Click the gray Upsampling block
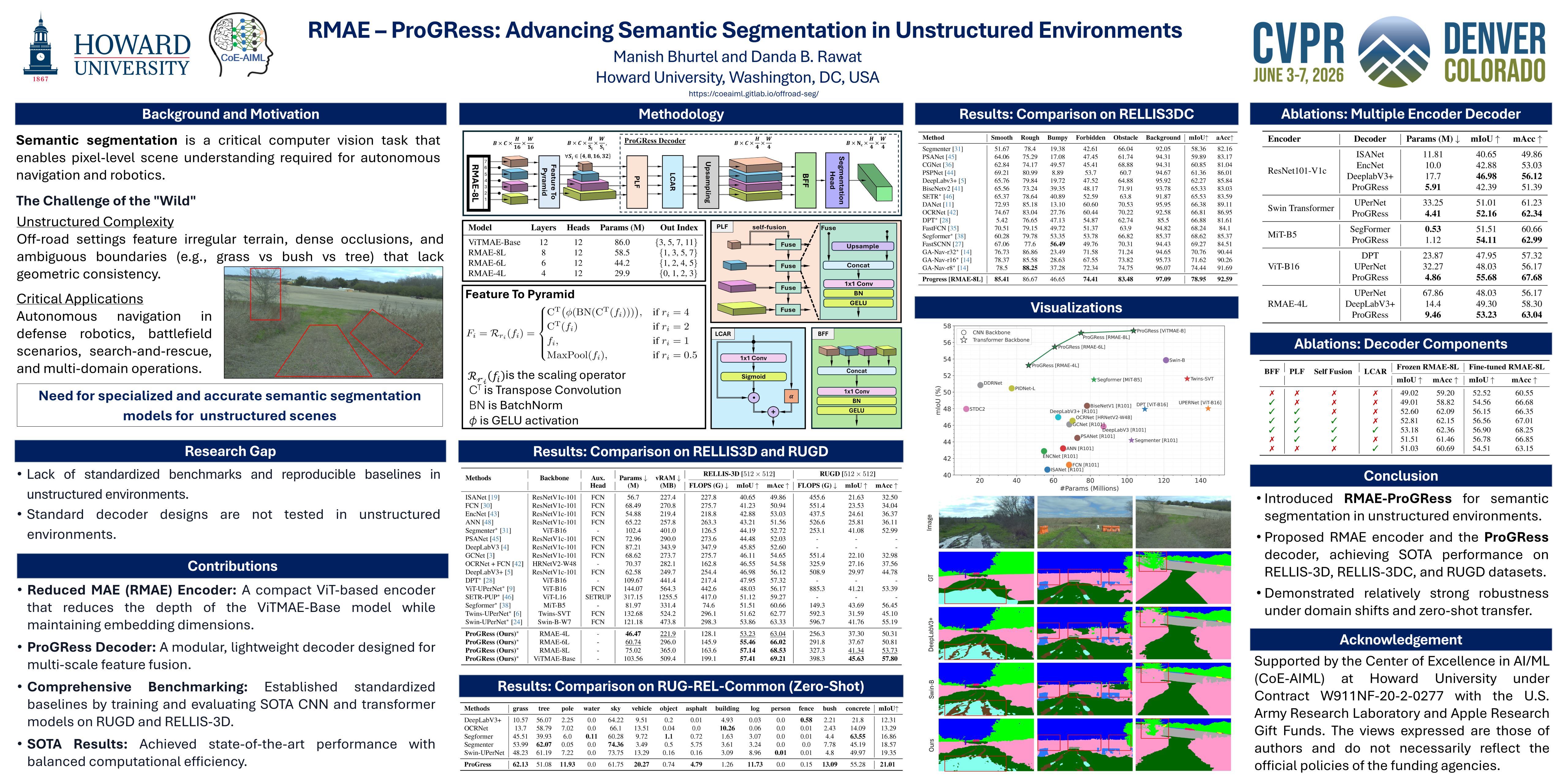 point(708,182)
